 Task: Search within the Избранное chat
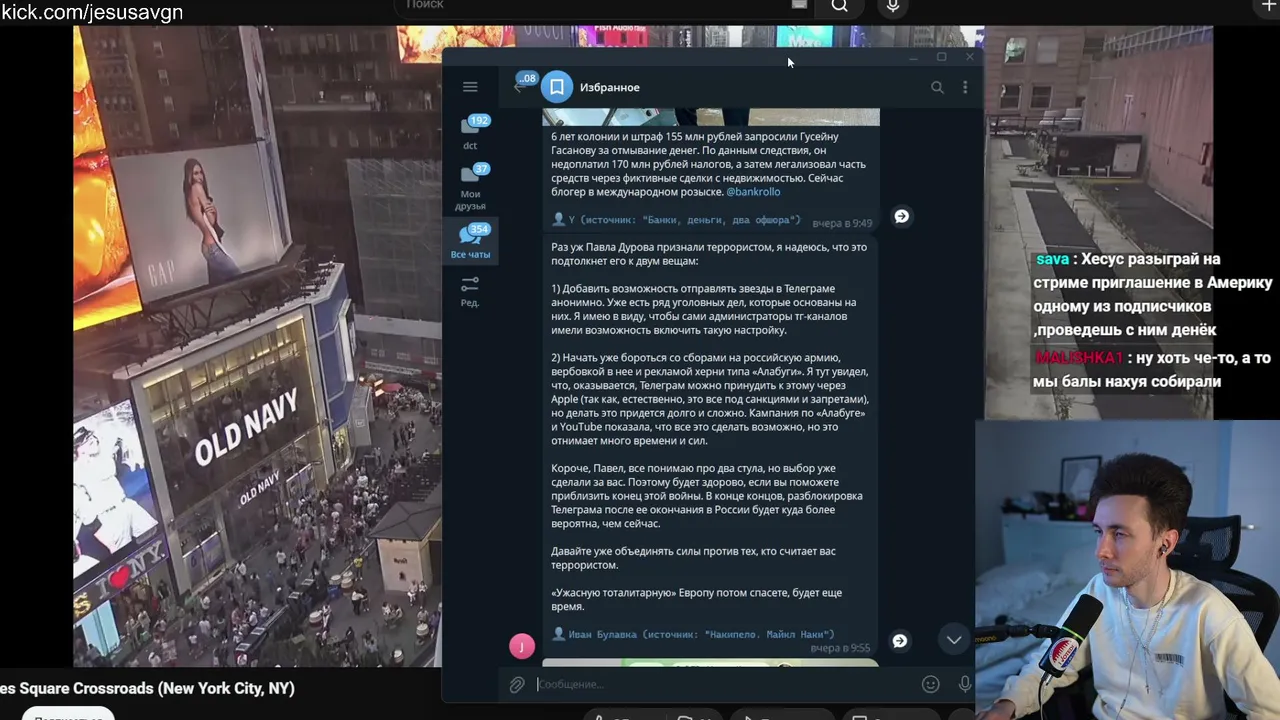click(937, 87)
